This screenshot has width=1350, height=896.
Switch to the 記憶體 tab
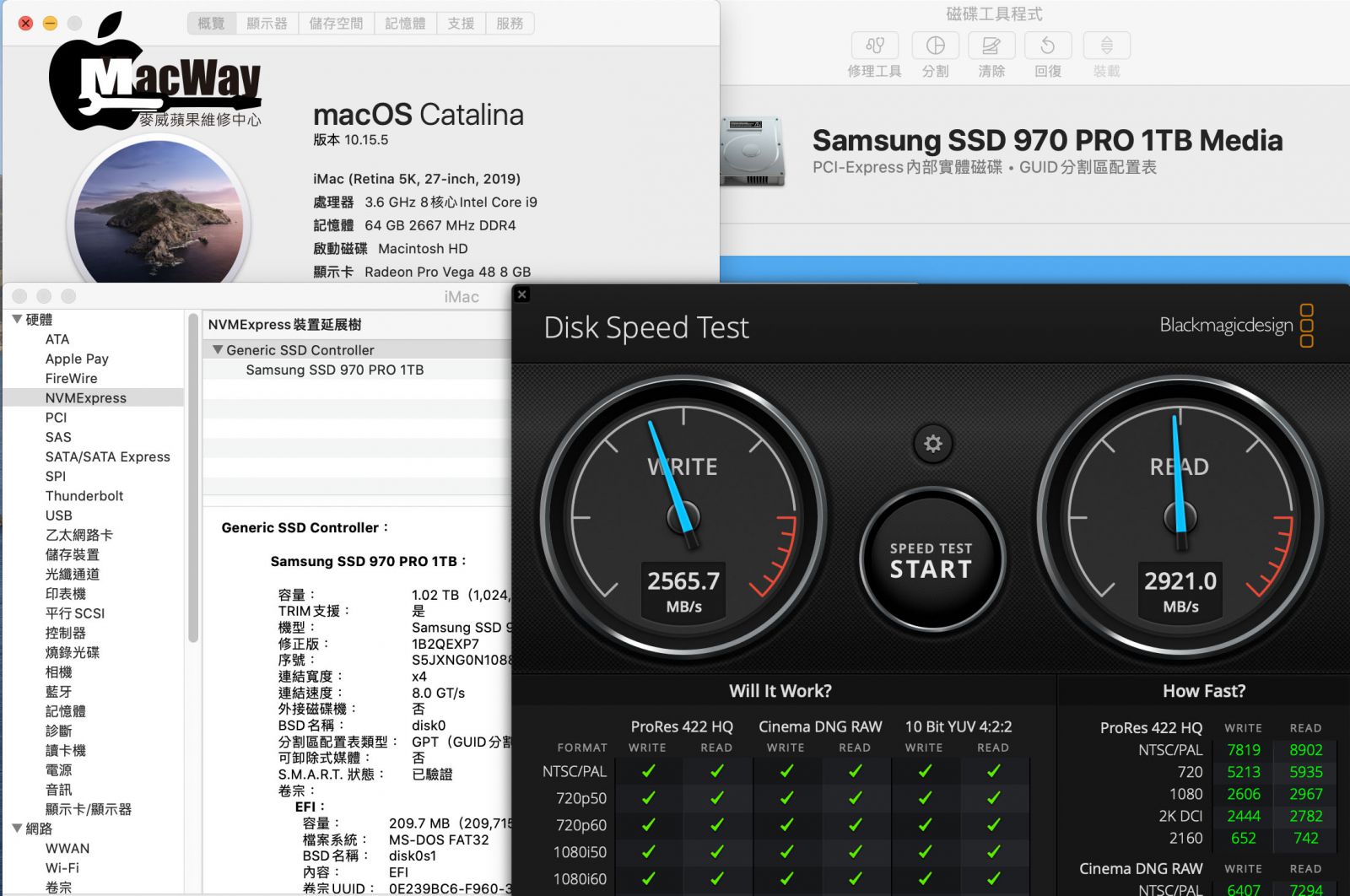coord(405,24)
